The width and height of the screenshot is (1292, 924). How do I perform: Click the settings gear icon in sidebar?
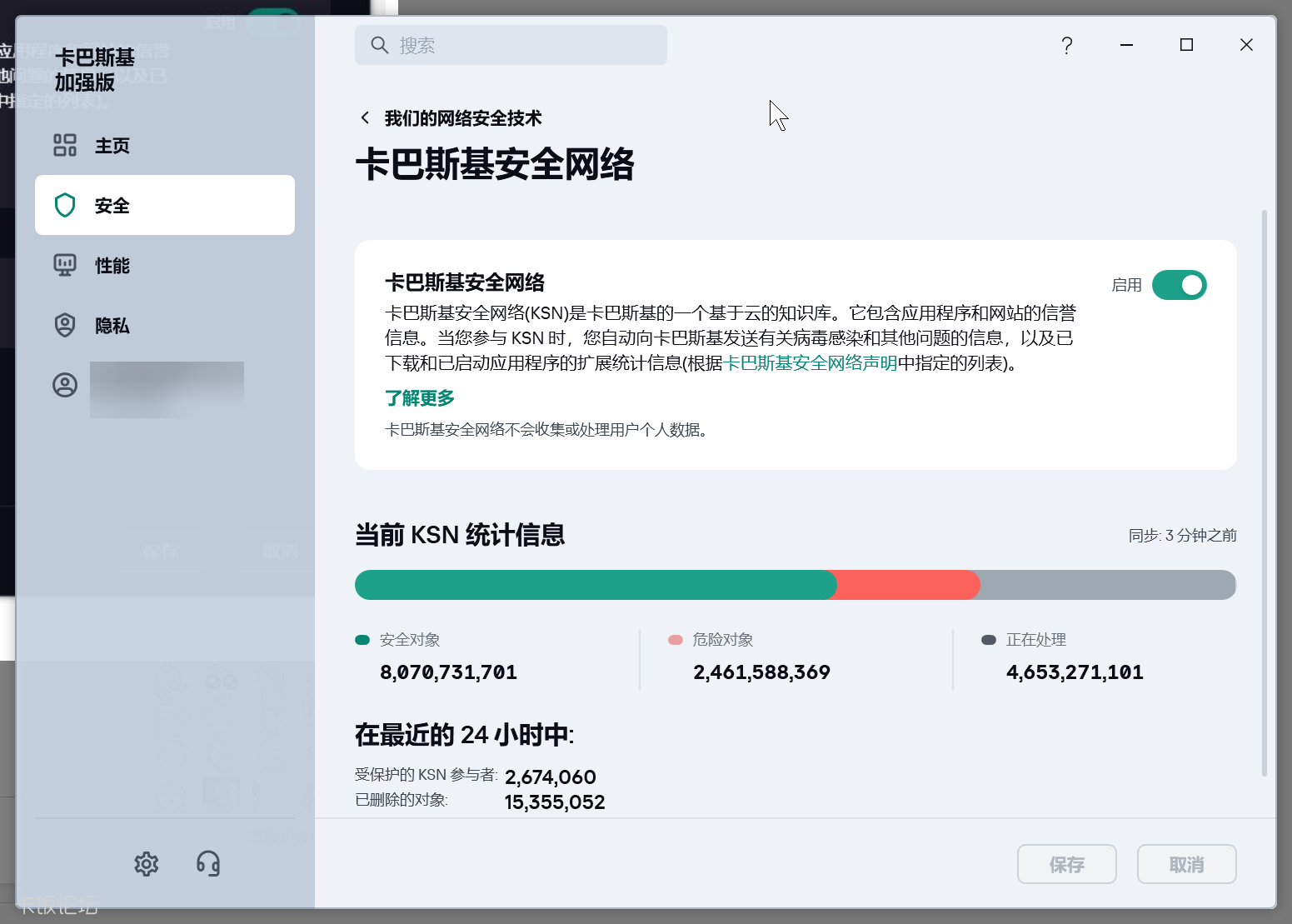(147, 864)
